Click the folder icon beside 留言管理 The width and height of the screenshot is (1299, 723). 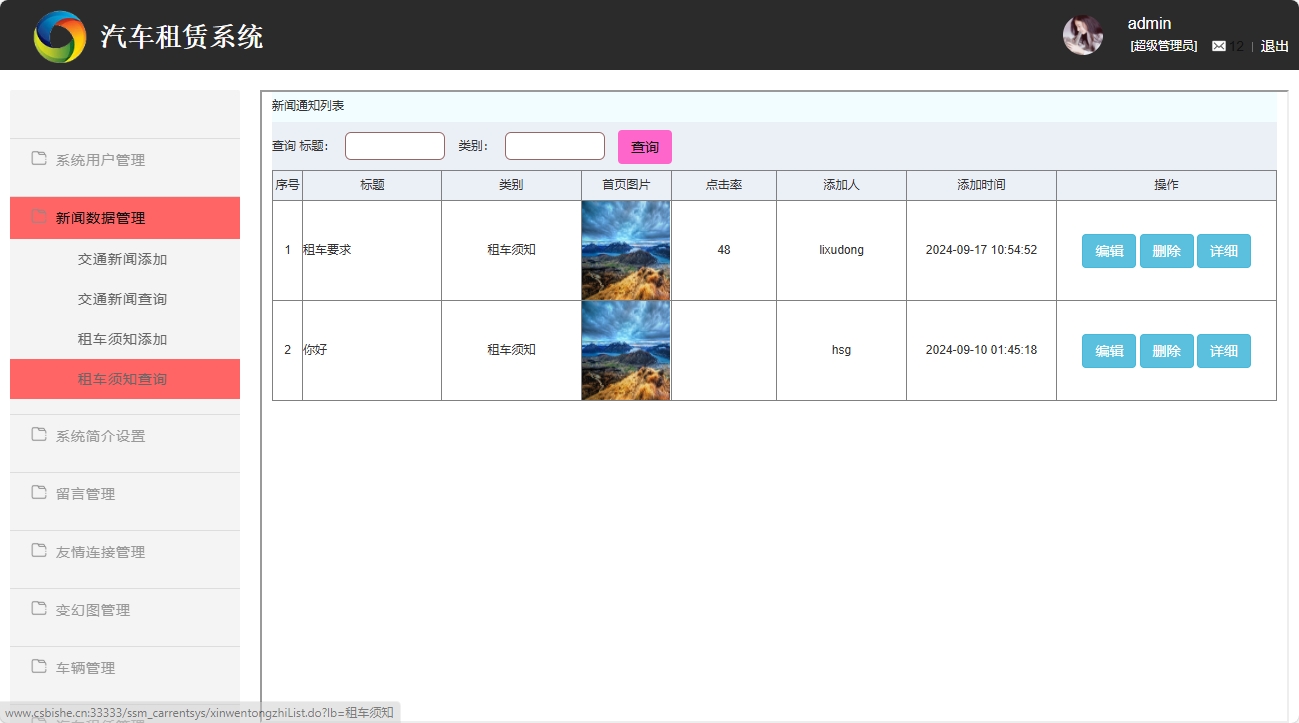tap(39, 492)
